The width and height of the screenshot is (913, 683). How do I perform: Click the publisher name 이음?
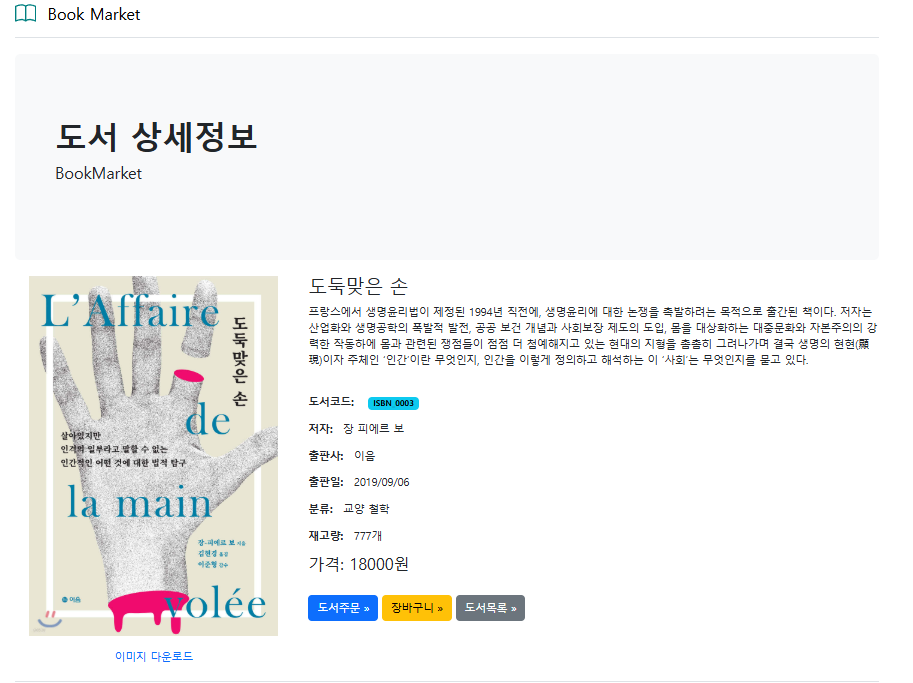pos(365,455)
